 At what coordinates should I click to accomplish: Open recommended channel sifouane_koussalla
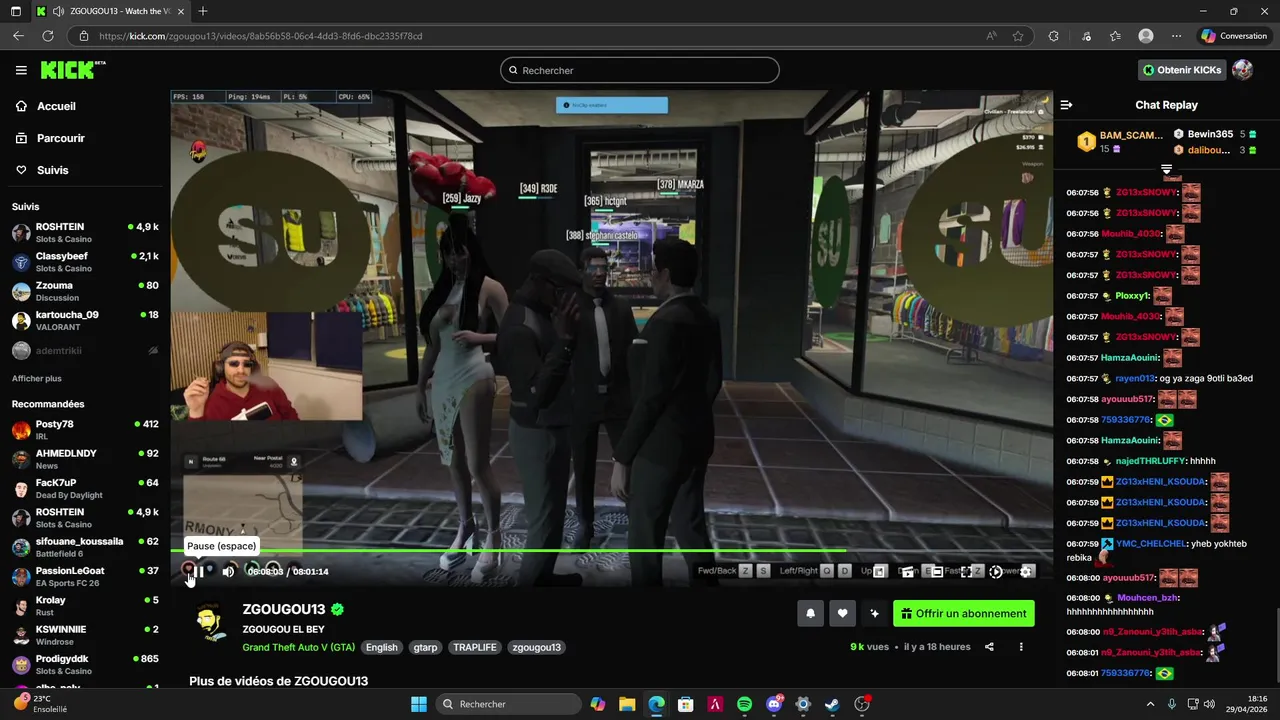[85, 547]
